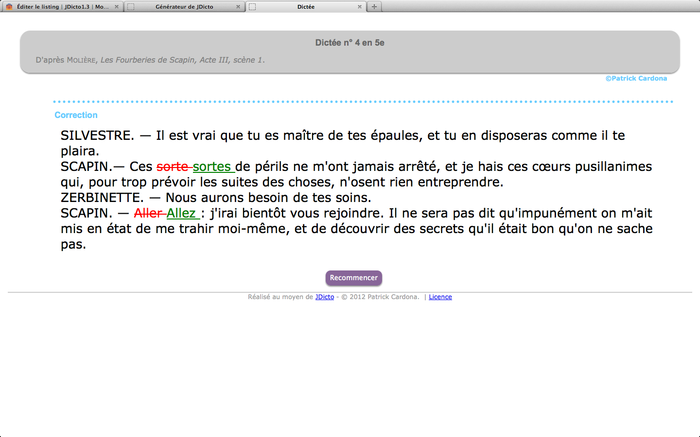The width and height of the screenshot is (700, 437).
Task: Click the "Dictée n° 4 en 5e" title
Action: (x=349, y=44)
